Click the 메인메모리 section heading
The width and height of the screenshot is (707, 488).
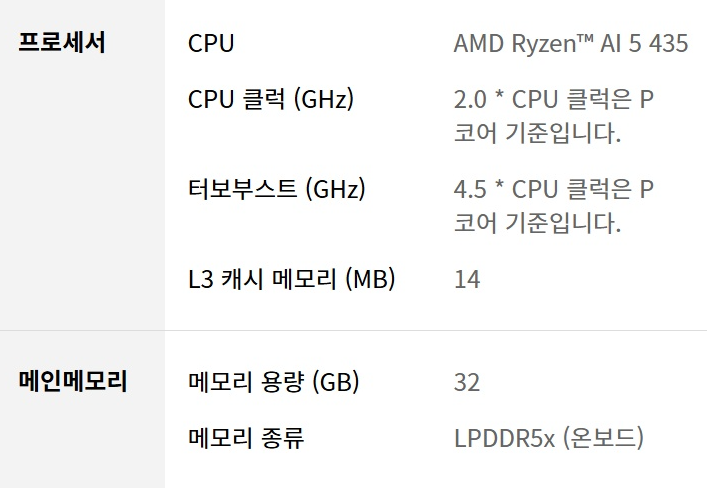(x=73, y=381)
